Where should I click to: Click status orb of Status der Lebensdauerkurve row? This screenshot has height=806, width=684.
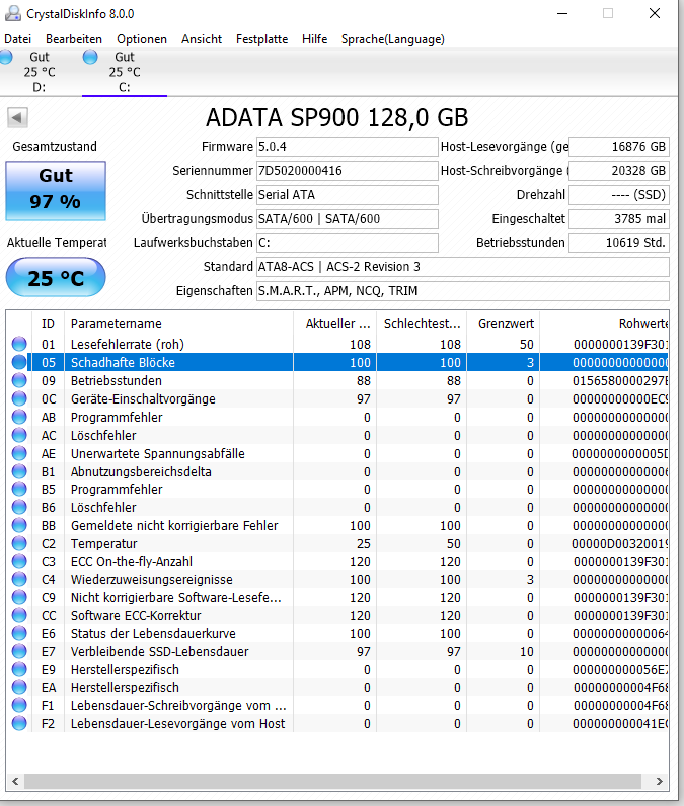tap(19, 633)
